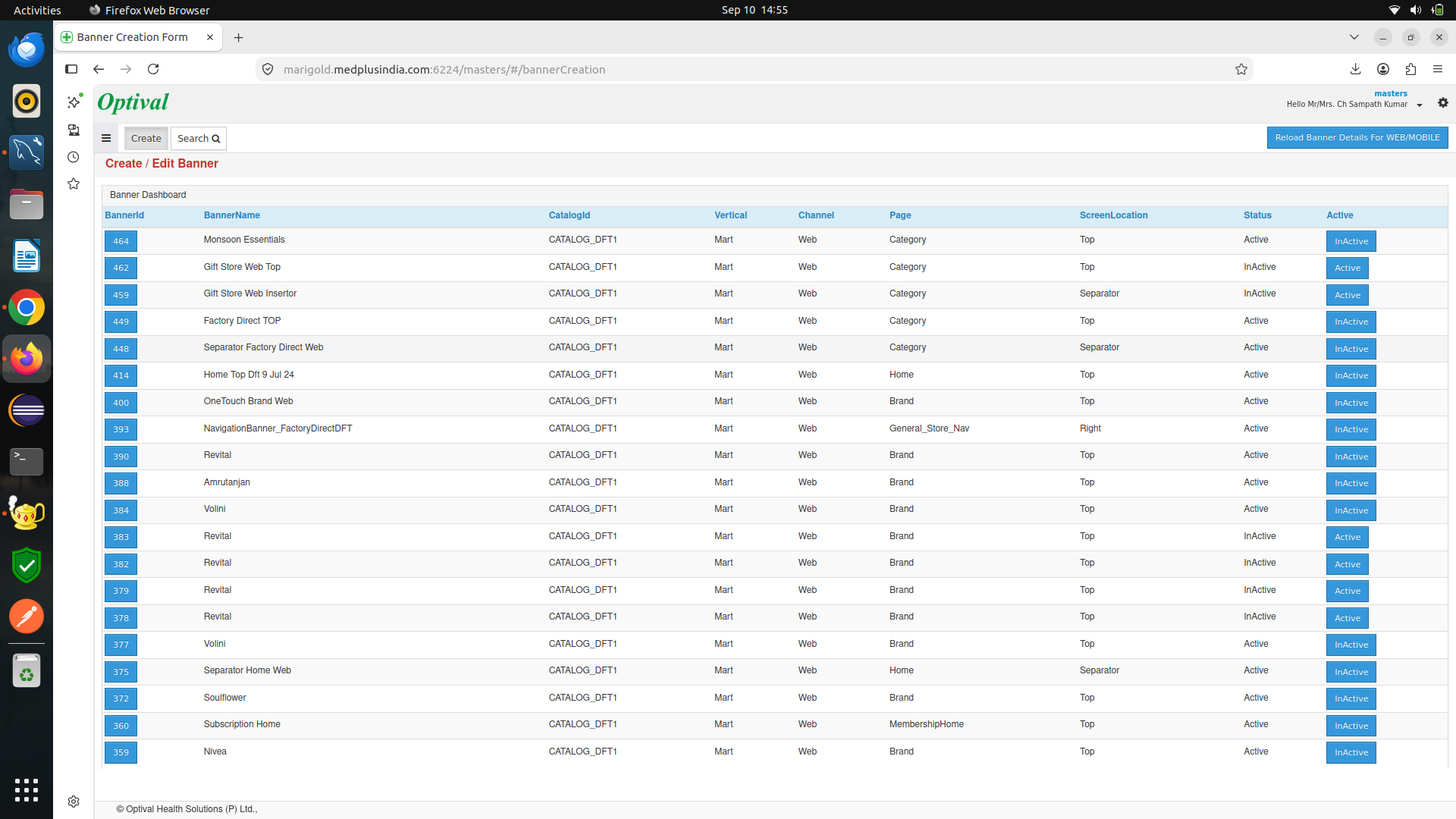Open banner ID 414 for editing
The width and height of the screenshot is (1456, 819).
pos(121,375)
